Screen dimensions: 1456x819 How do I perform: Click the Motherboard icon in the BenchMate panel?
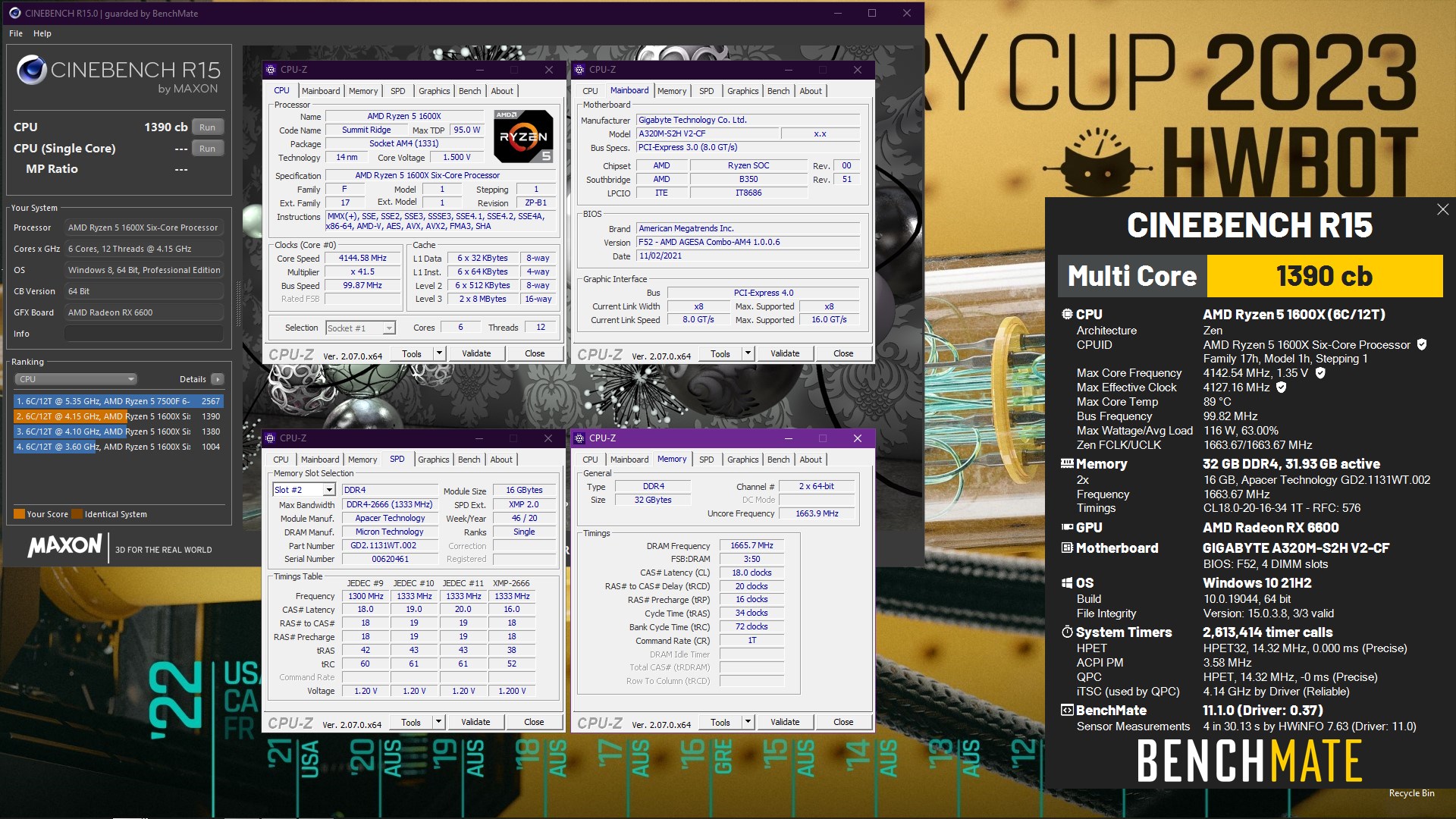coord(1067,548)
